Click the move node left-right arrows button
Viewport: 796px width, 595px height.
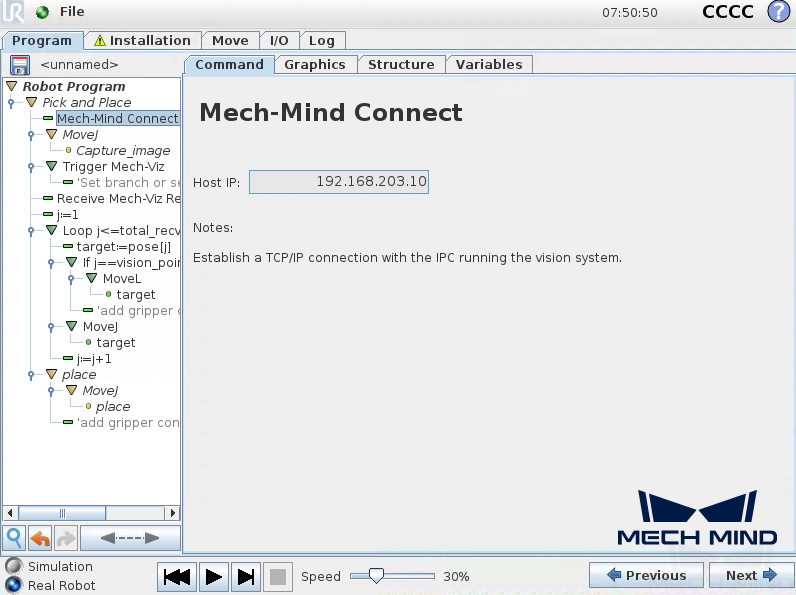point(130,538)
